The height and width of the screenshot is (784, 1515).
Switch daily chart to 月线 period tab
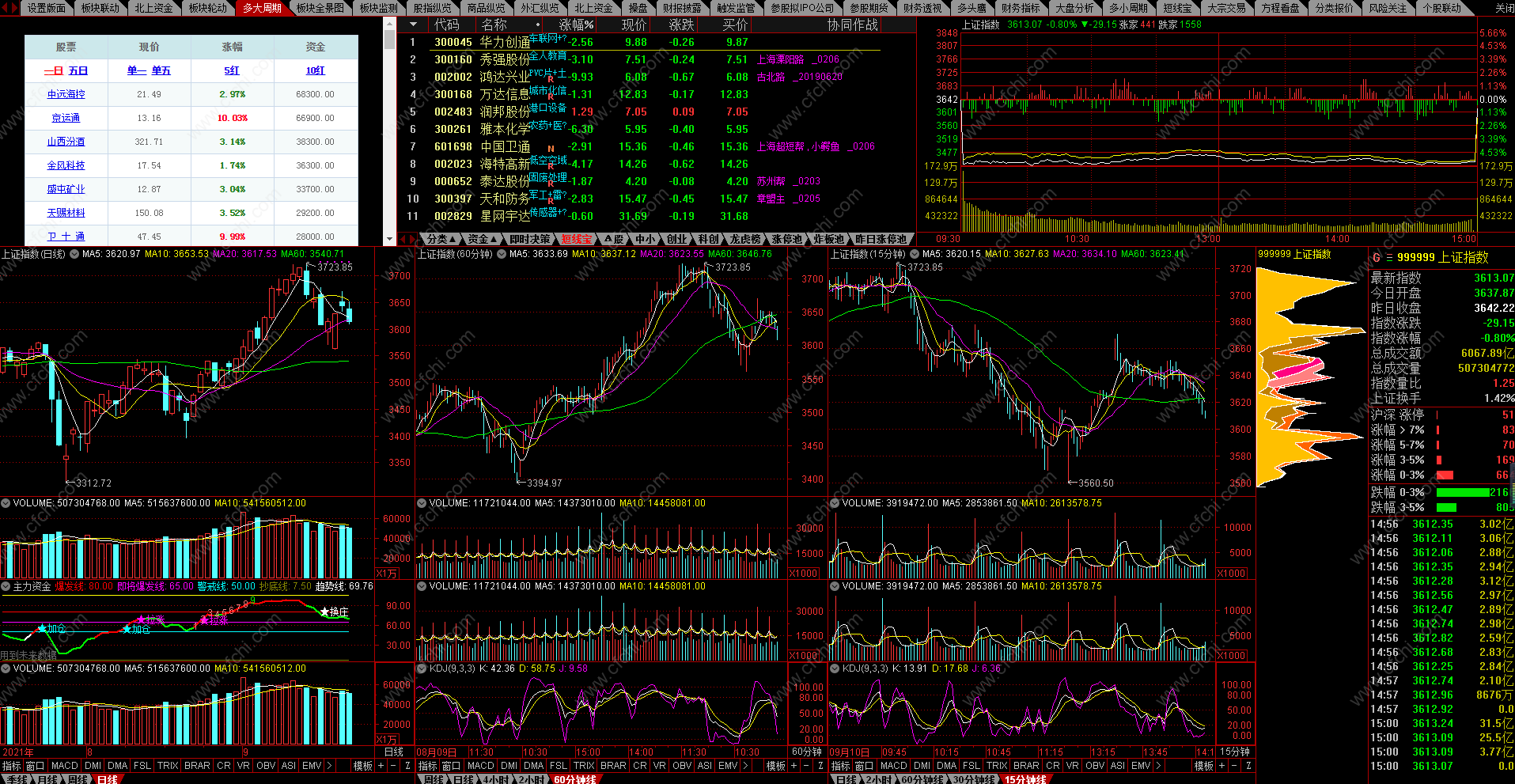(x=49, y=779)
